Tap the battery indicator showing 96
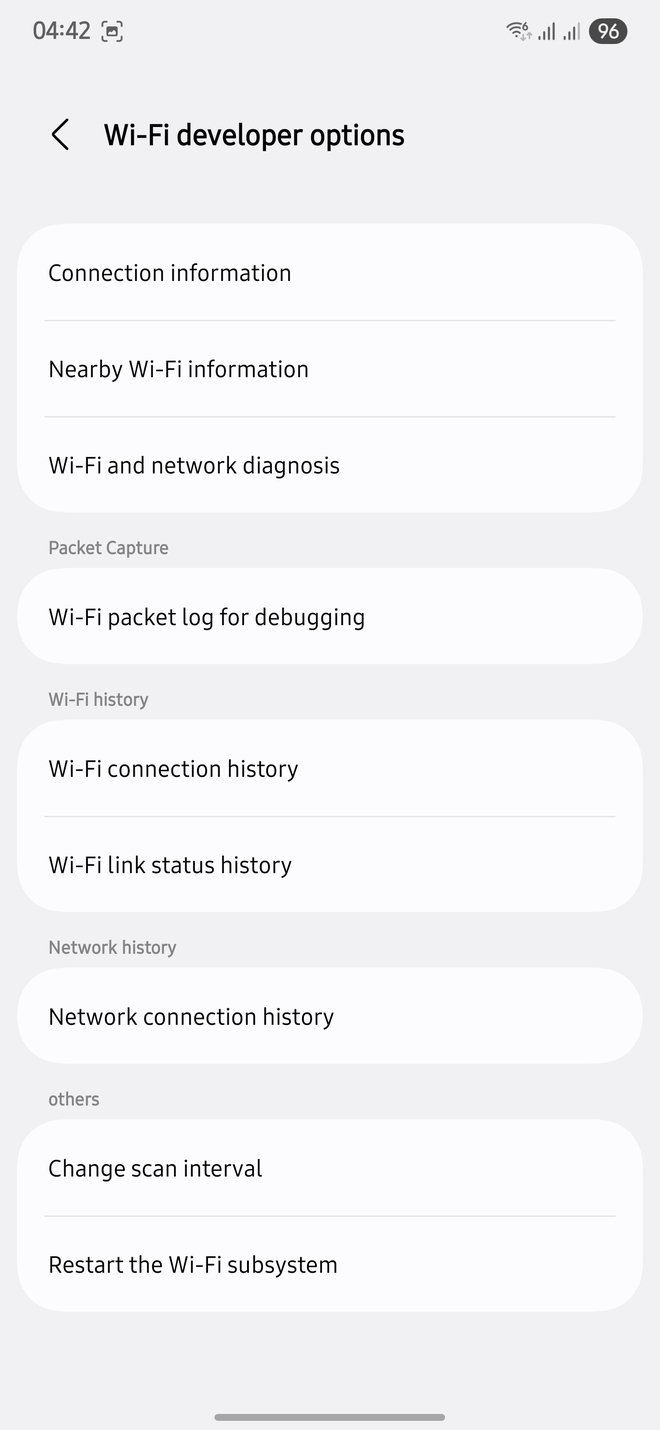The width and height of the screenshot is (660, 1430). (607, 31)
